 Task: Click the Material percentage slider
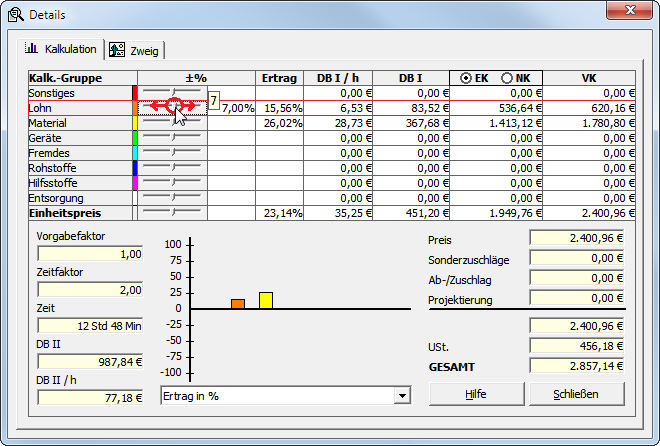click(x=172, y=123)
